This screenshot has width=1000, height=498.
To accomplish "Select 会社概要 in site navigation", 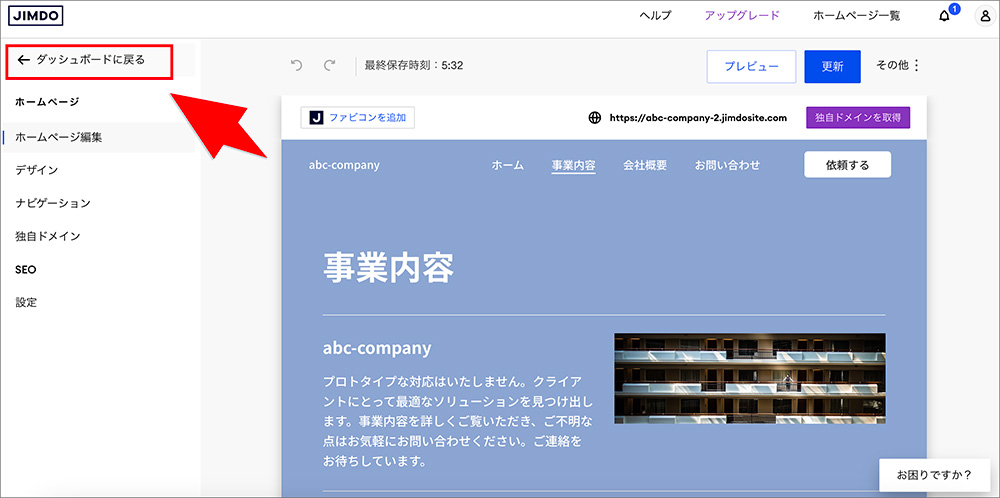I will pyautogui.click(x=645, y=165).
